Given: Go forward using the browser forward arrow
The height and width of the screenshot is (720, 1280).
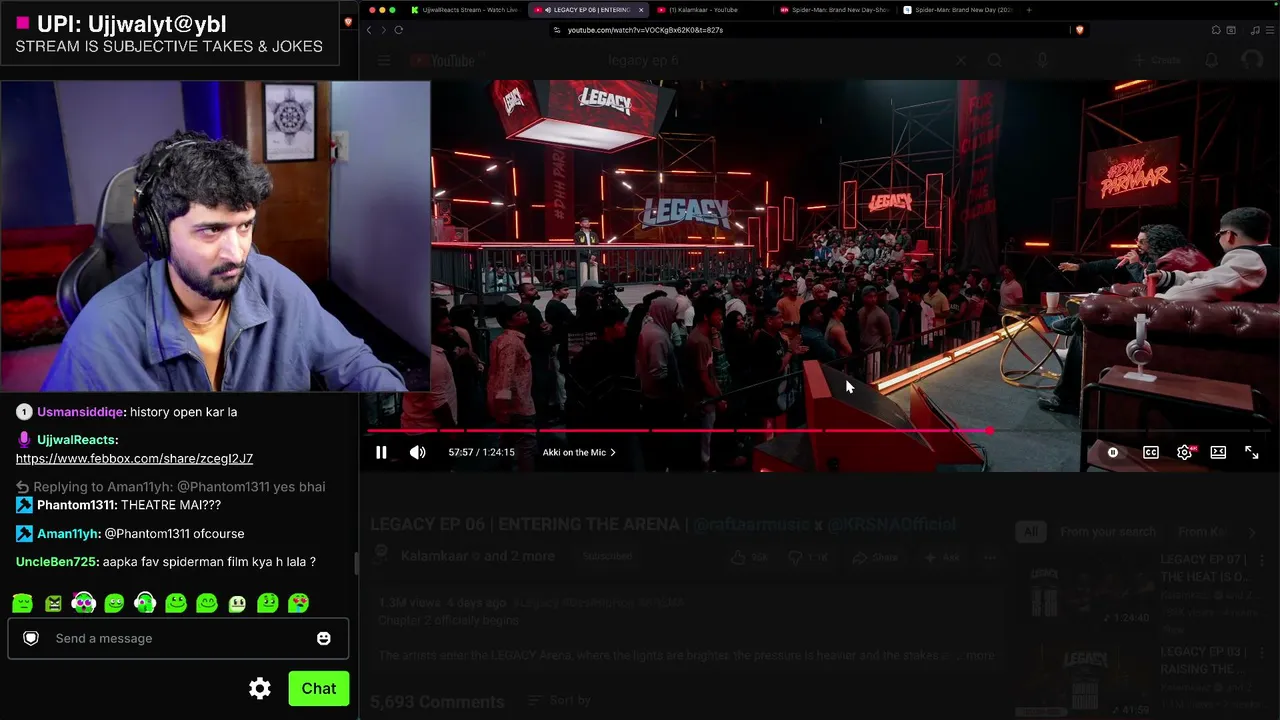Looking at the screenshot, I should (383, 30).
